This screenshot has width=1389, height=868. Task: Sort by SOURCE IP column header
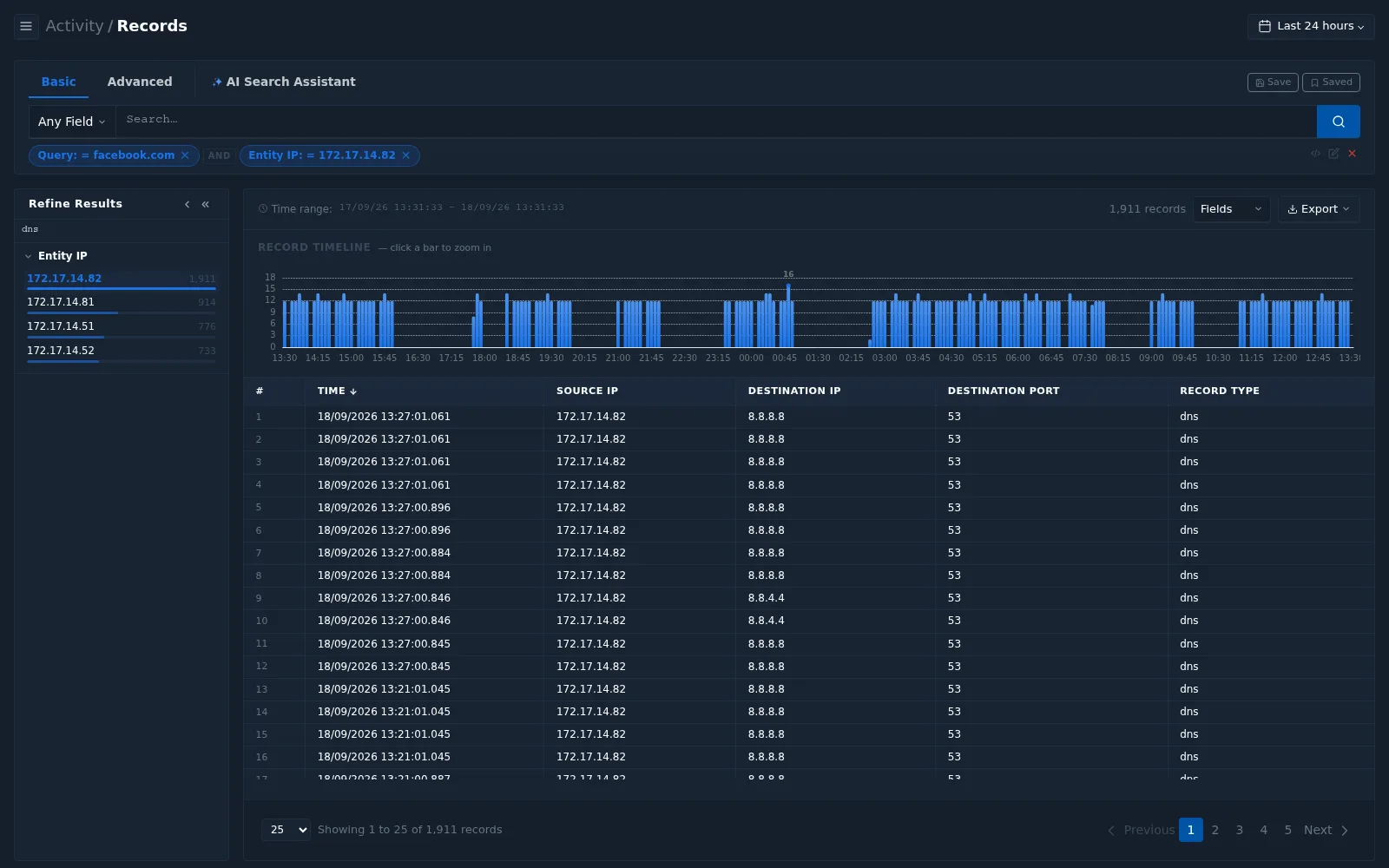click(x=587, y=391)
